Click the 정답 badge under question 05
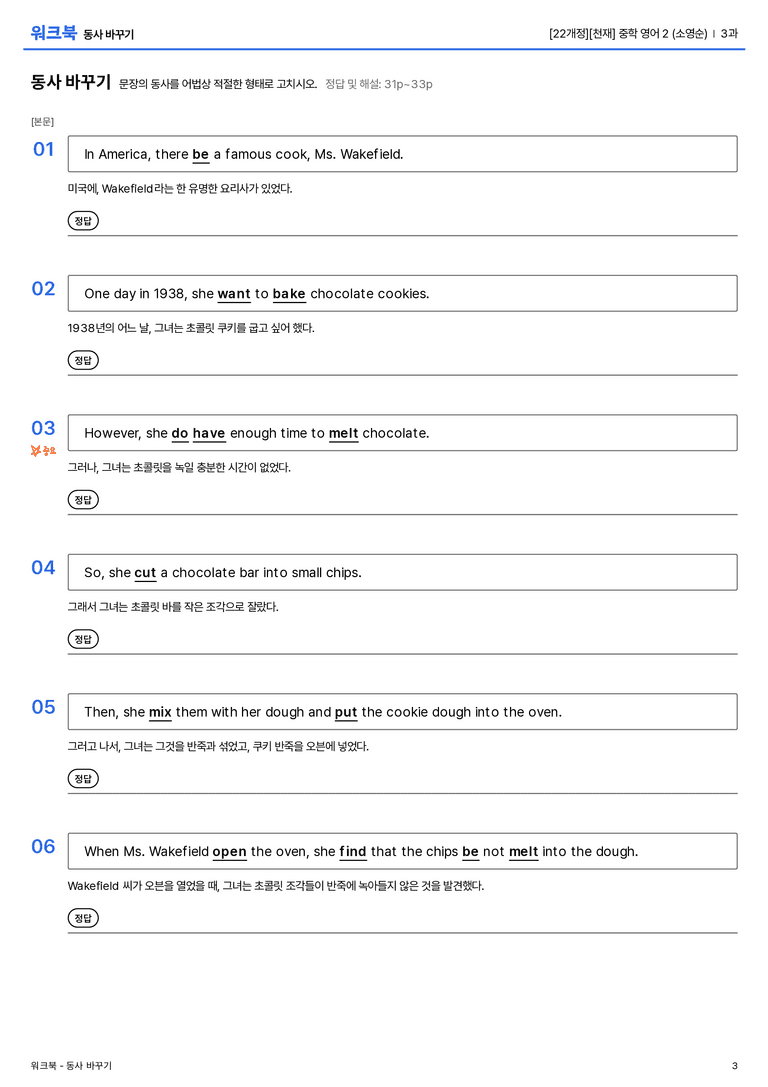The height and width of the screenshot is (1087, 768). coord(83,778)
